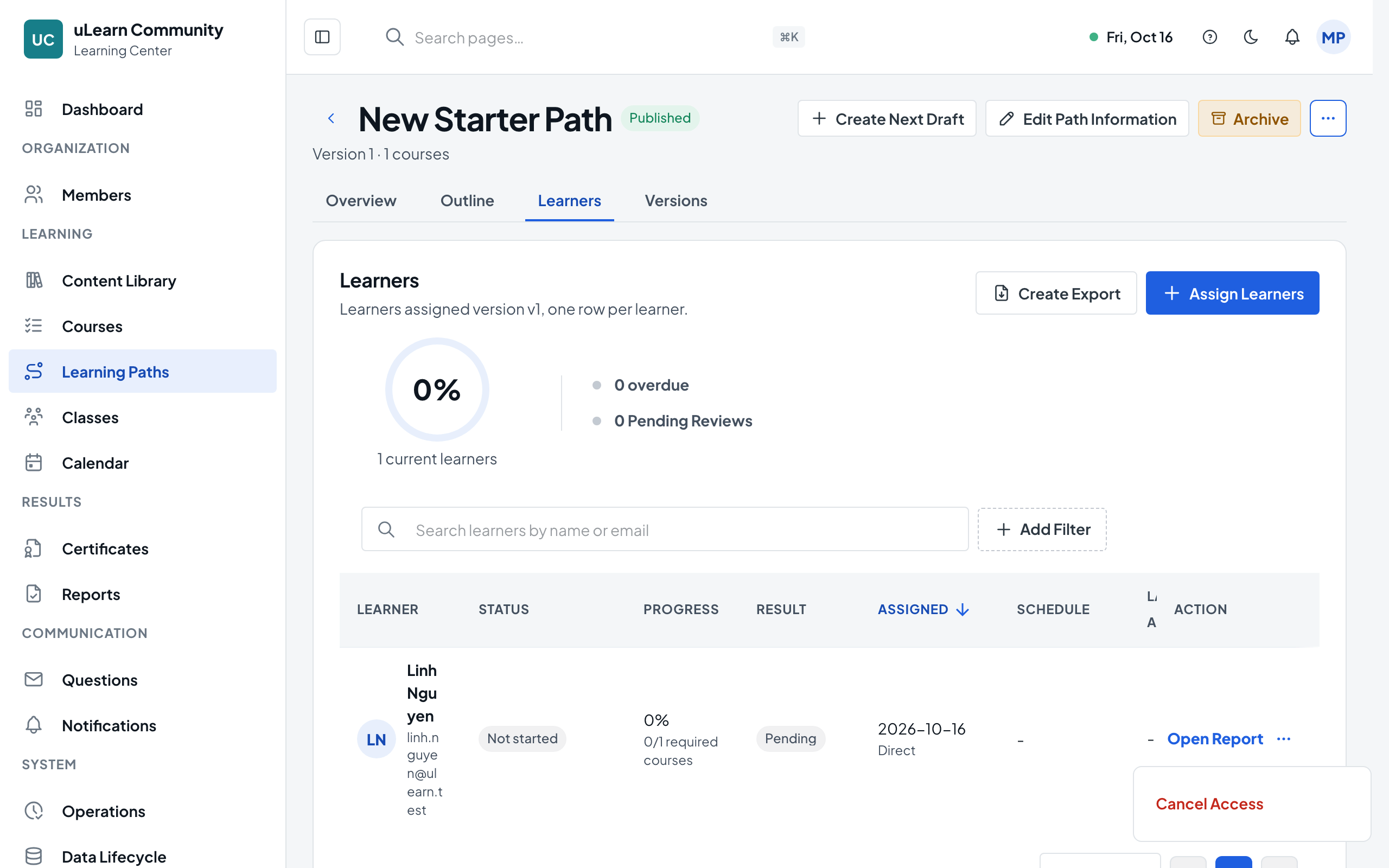1389x868 pixels.
Task: Choose Cancel Access from the popup menu
Action: [1209, 803]
